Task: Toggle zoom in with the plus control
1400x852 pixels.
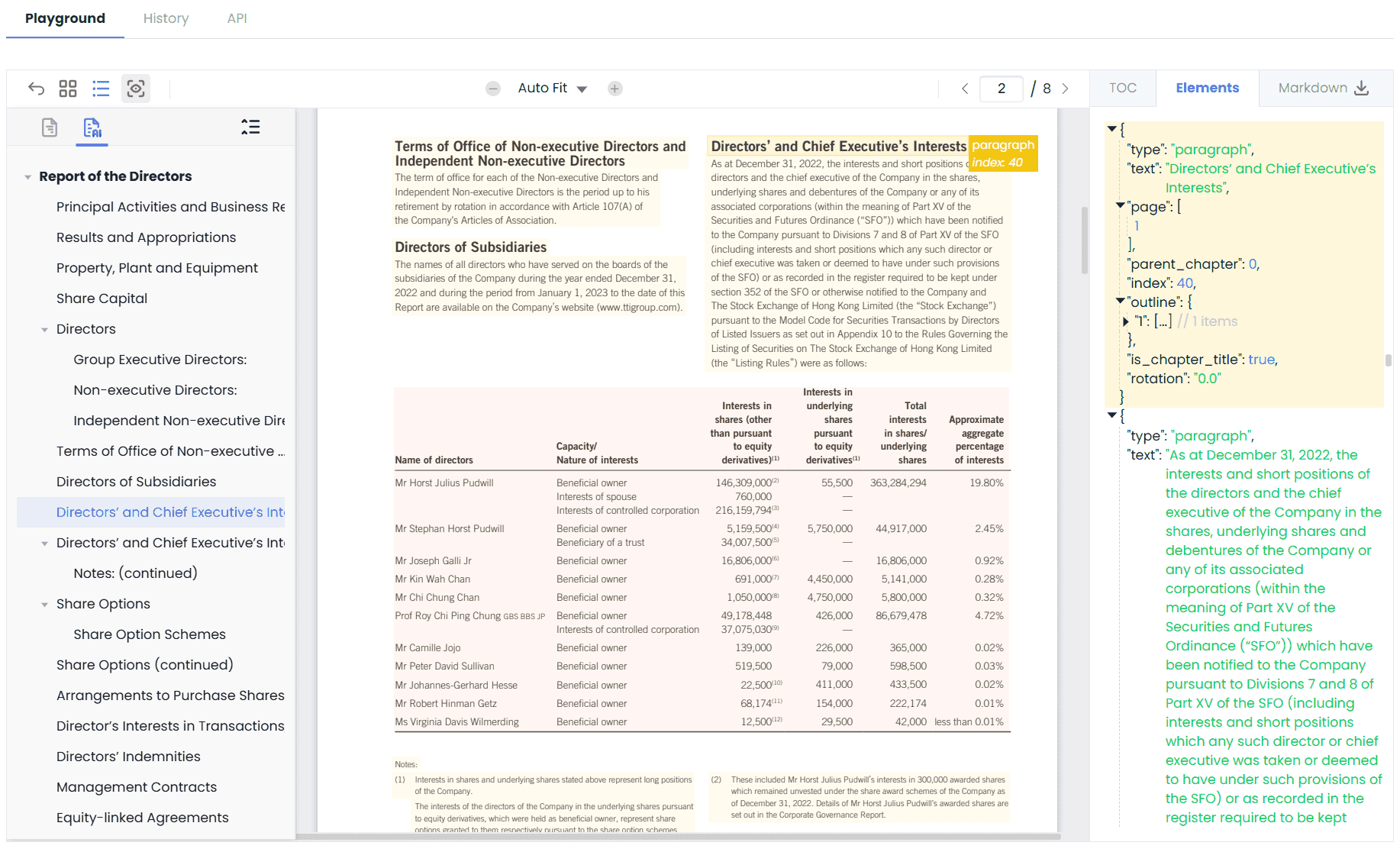Action: pos(615,88)
